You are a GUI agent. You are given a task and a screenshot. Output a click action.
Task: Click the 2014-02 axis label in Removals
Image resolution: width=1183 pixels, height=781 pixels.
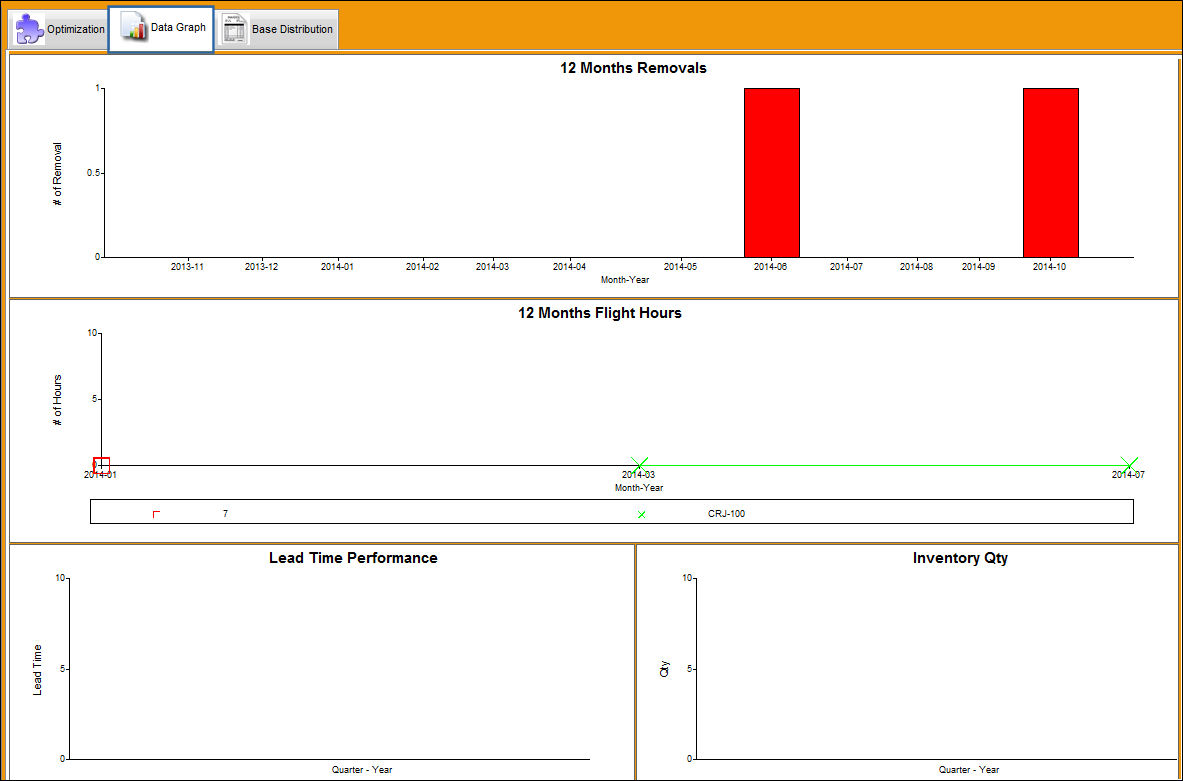(x=422, y=266)
